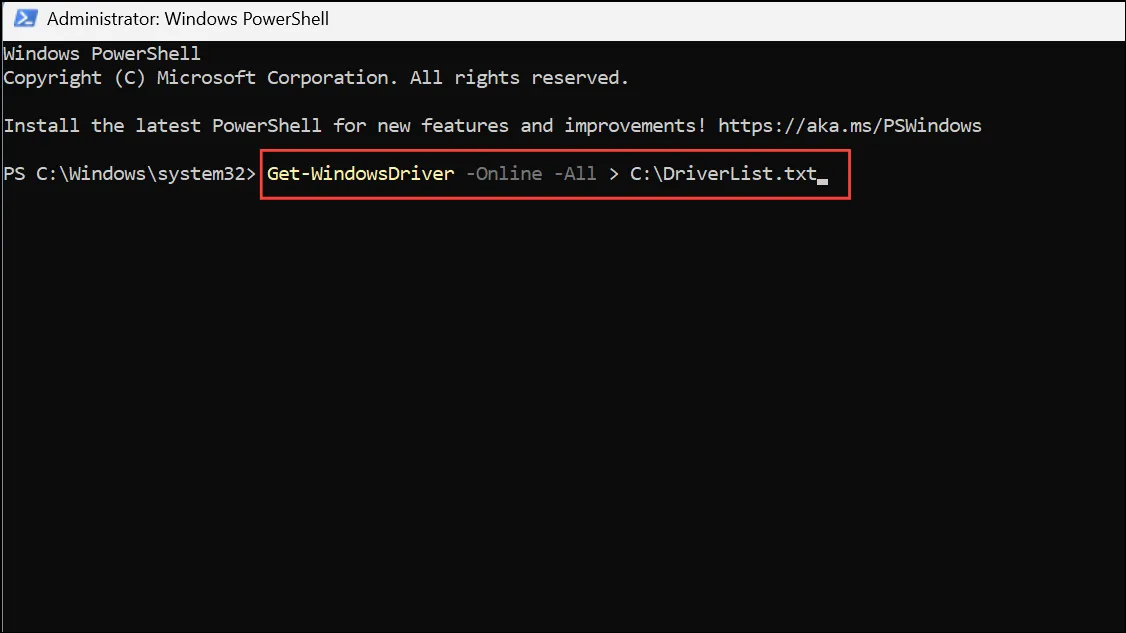Click 'Windows PowerShell' on the first console line
Image resolution: width=1126 pixels, height=633 pixels.
[102, 54]
